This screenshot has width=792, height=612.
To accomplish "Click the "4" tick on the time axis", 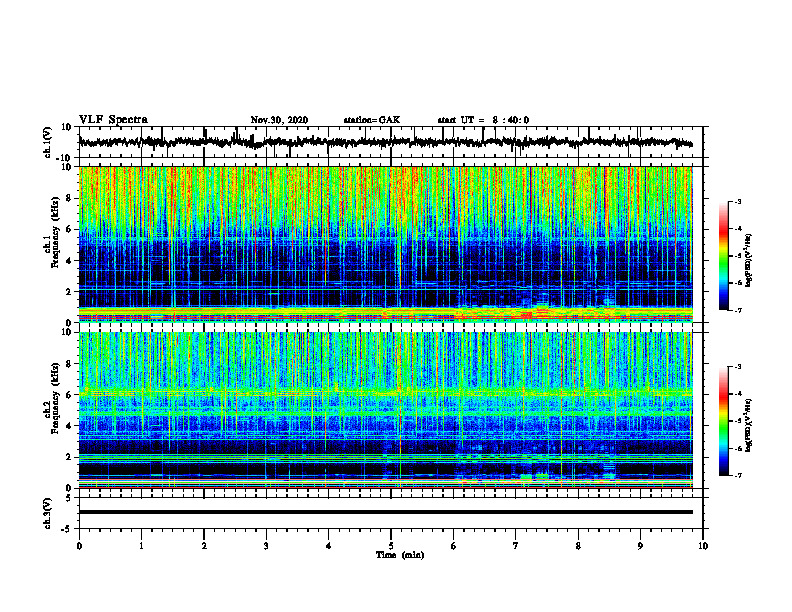I will 328,546.
